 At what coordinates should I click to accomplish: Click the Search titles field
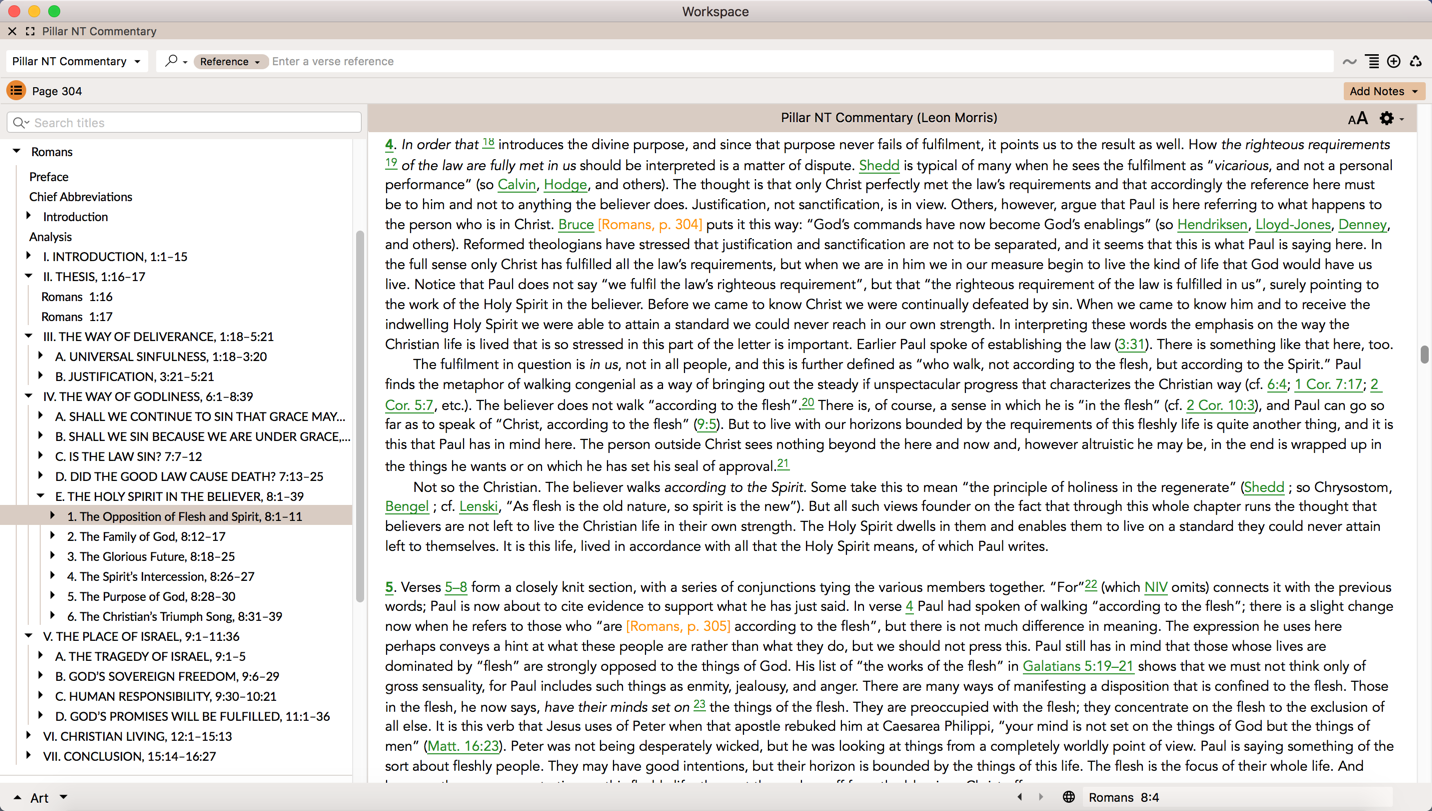pyautogui.click(x=184, y=123)
